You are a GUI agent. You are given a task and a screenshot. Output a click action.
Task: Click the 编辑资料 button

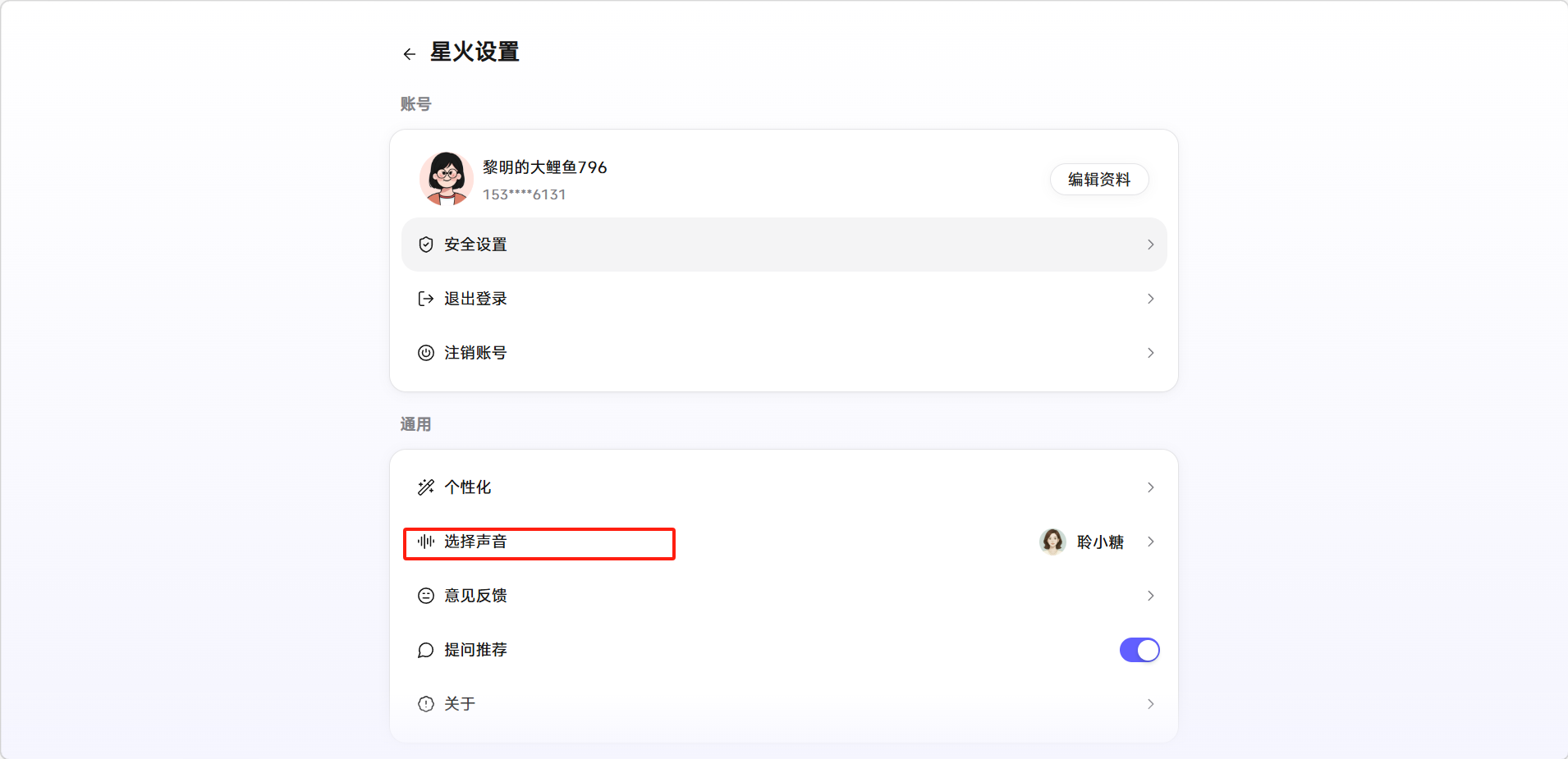[x=1098, y=180]
